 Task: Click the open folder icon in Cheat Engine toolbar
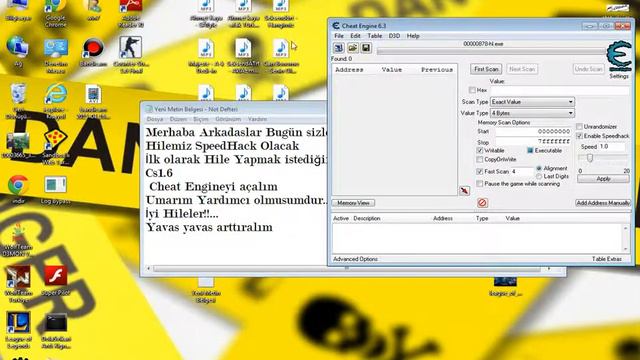[x=353, y=48]
